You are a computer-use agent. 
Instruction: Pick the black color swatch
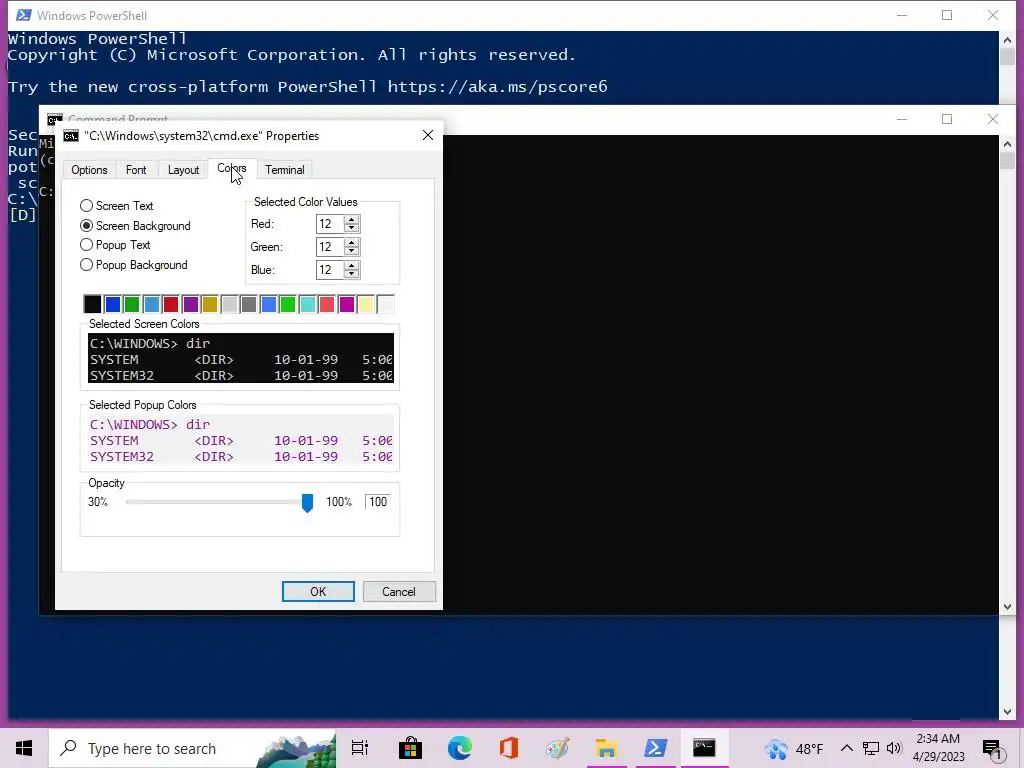click(92, 304)
